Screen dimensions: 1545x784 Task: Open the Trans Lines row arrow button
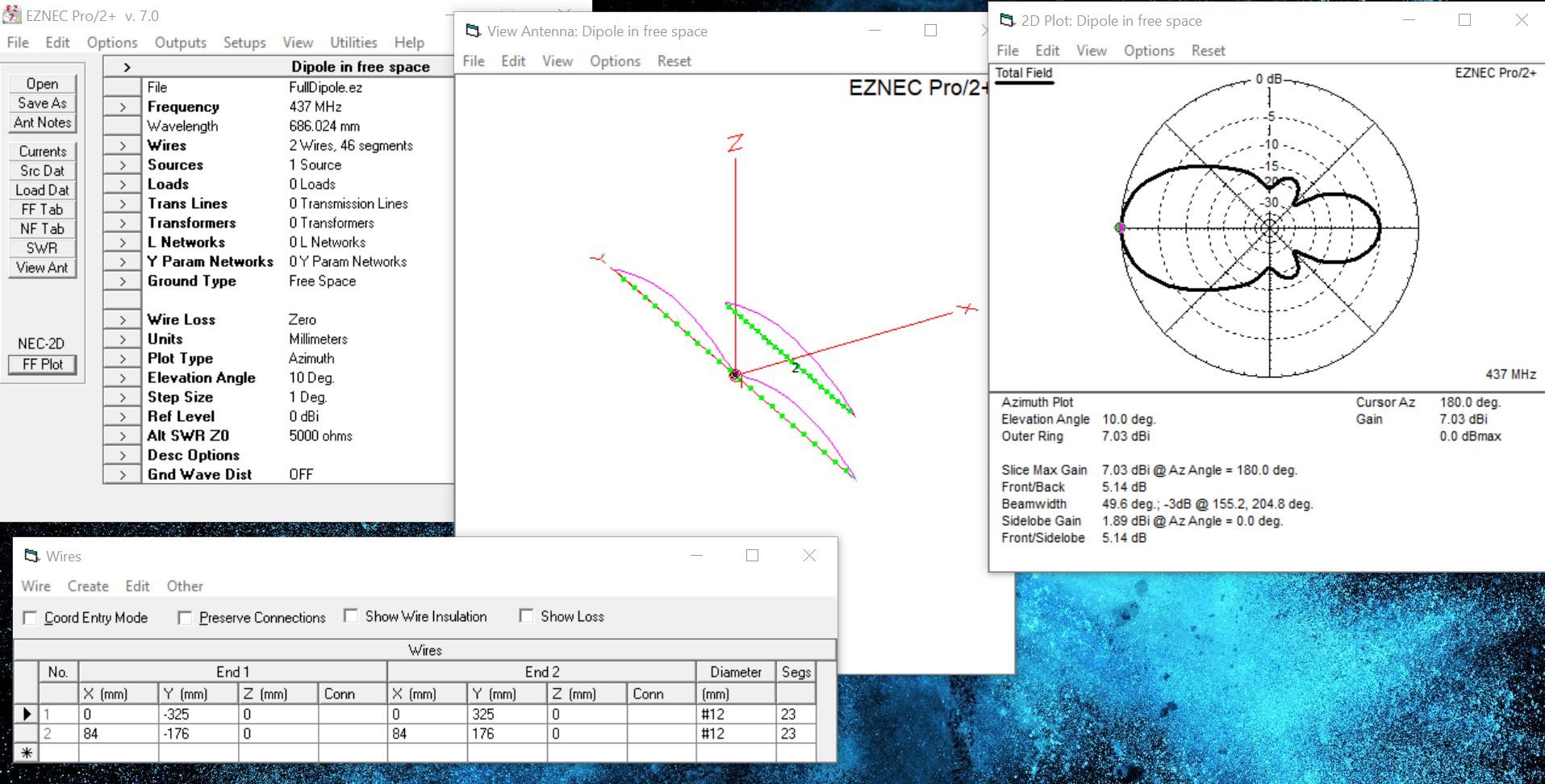click(x=123, y=203)
